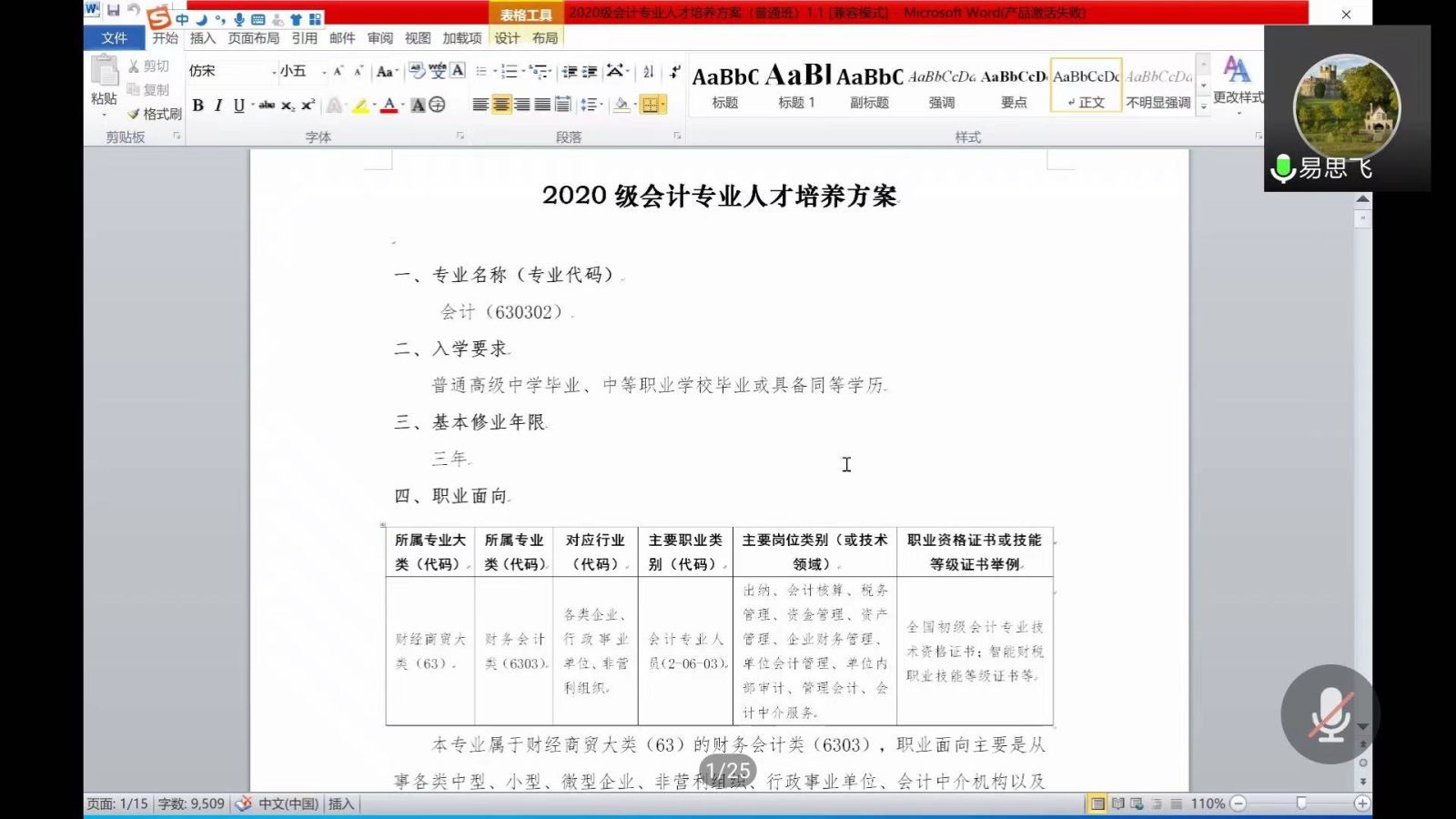Apply strikethrough using the abc icon

[267, 106]
